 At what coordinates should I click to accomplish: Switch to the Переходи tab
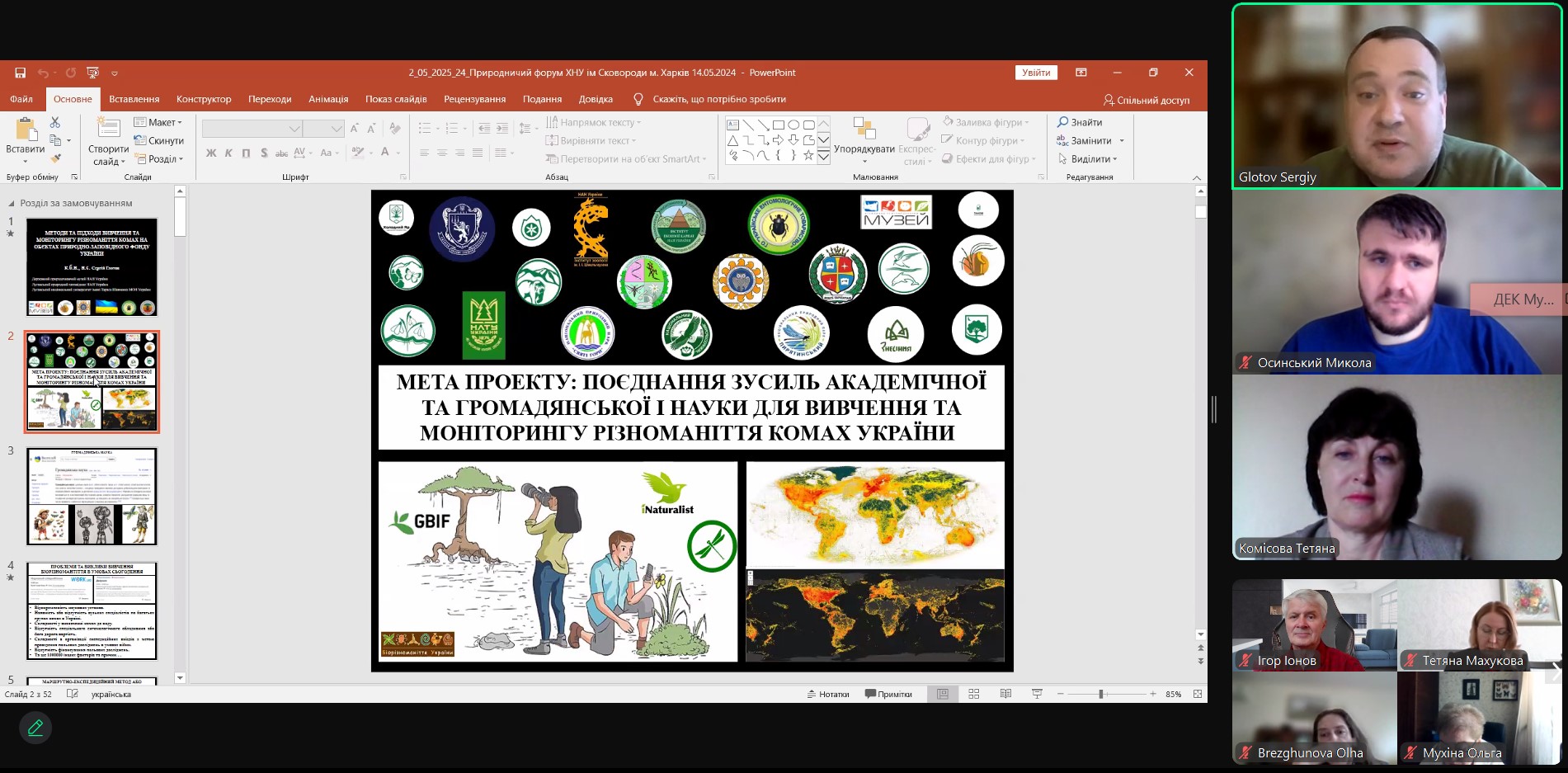270,99
